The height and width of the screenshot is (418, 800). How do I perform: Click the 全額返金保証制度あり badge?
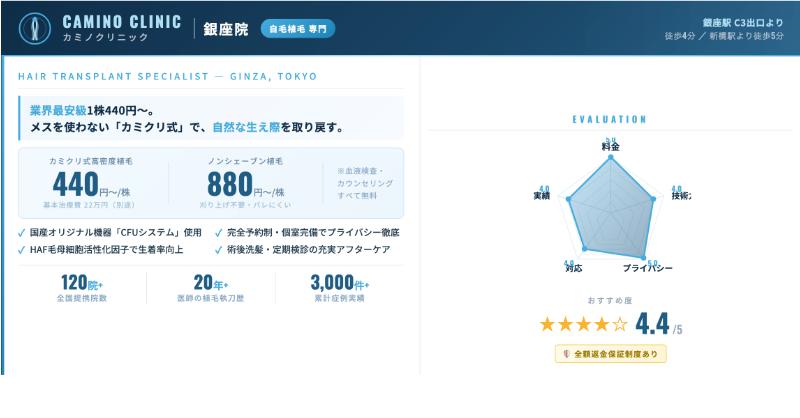coord(610,353)
